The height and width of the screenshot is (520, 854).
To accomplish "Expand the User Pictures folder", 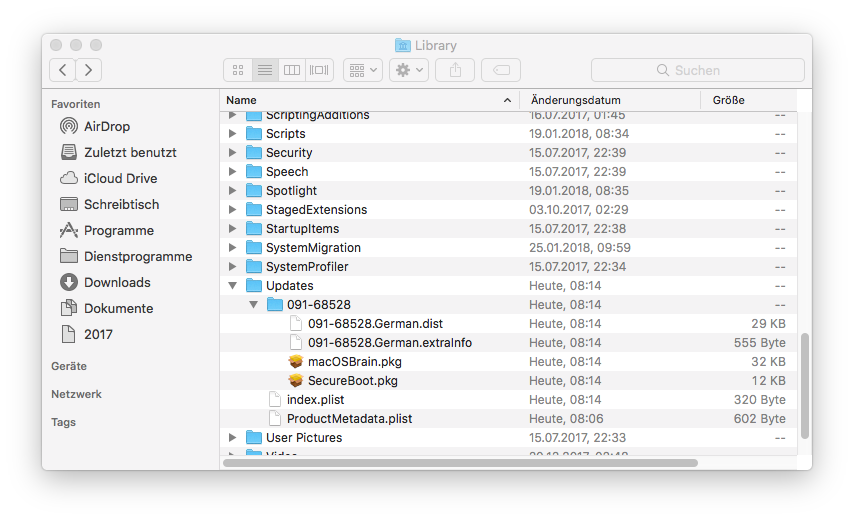I will 233,438.
